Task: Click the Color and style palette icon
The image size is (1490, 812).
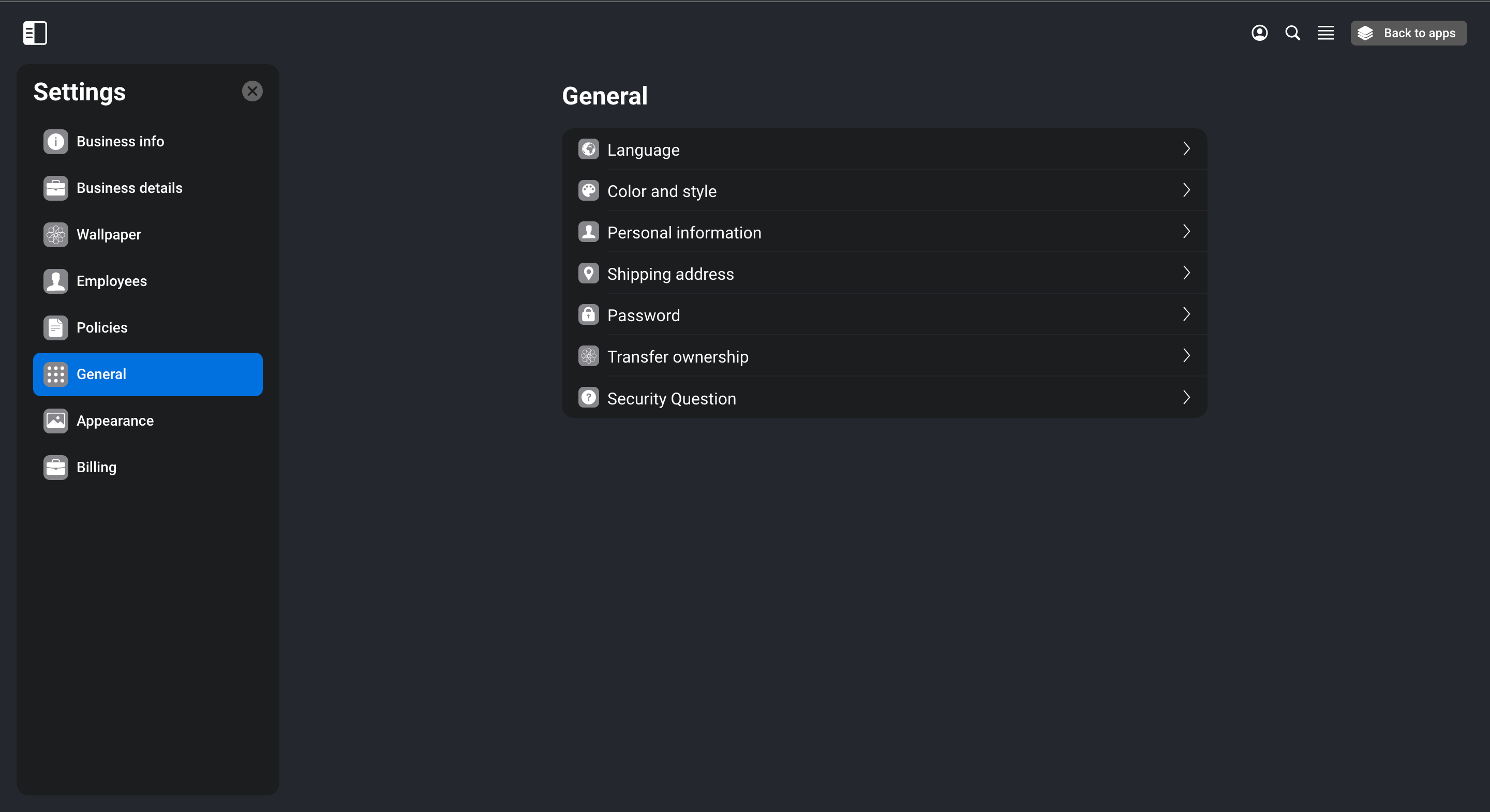Action: tap(588, 190)
